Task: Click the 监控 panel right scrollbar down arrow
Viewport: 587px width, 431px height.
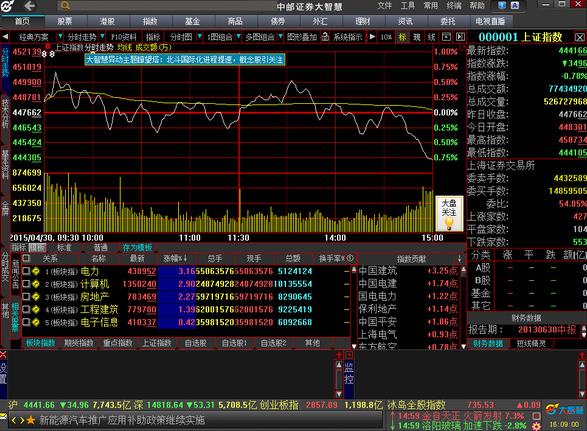Action: click(x=583, y=394)
